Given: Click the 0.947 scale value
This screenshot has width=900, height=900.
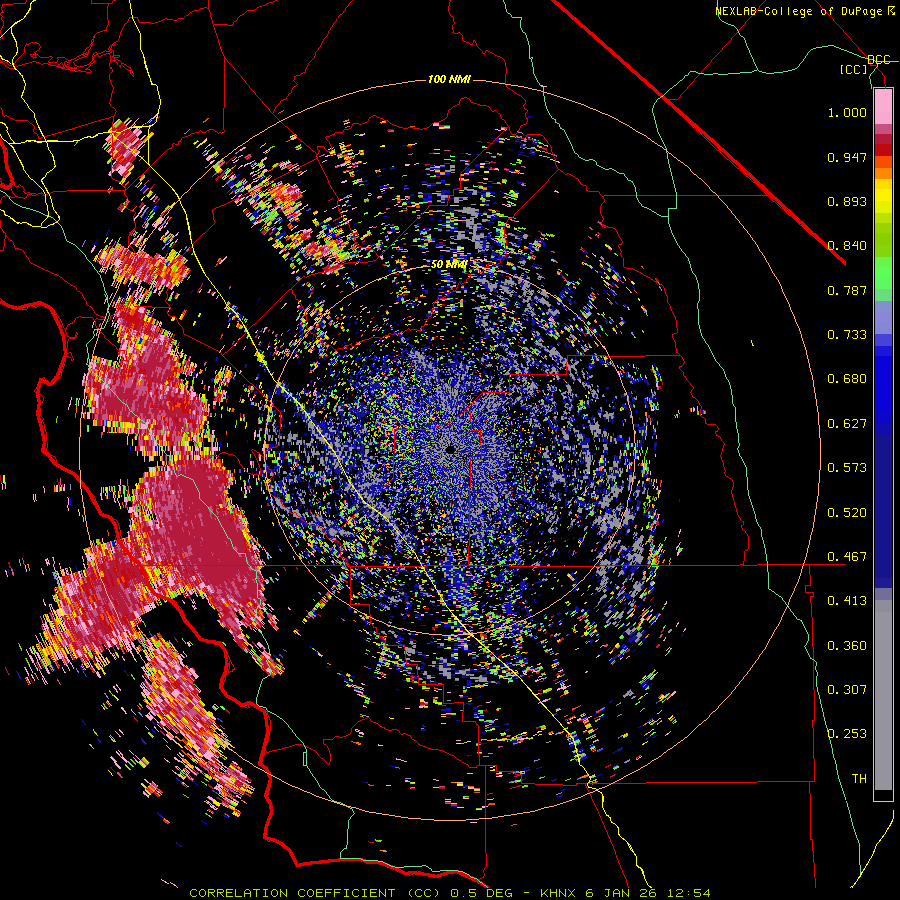Looking at the screenshot, I should click(x=847, y=157).
